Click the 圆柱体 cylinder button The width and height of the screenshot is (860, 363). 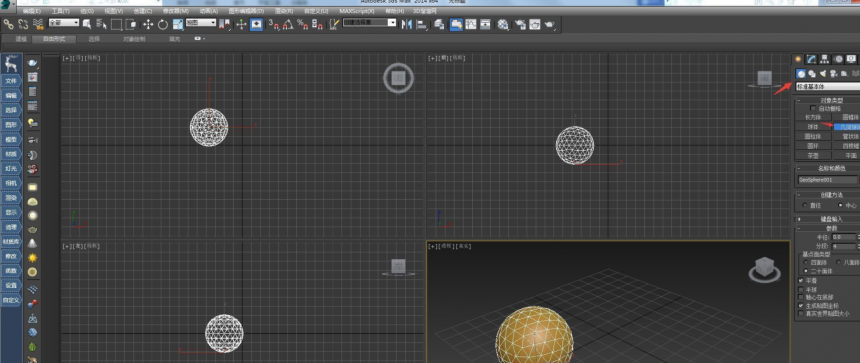click(x=813, y=137)
